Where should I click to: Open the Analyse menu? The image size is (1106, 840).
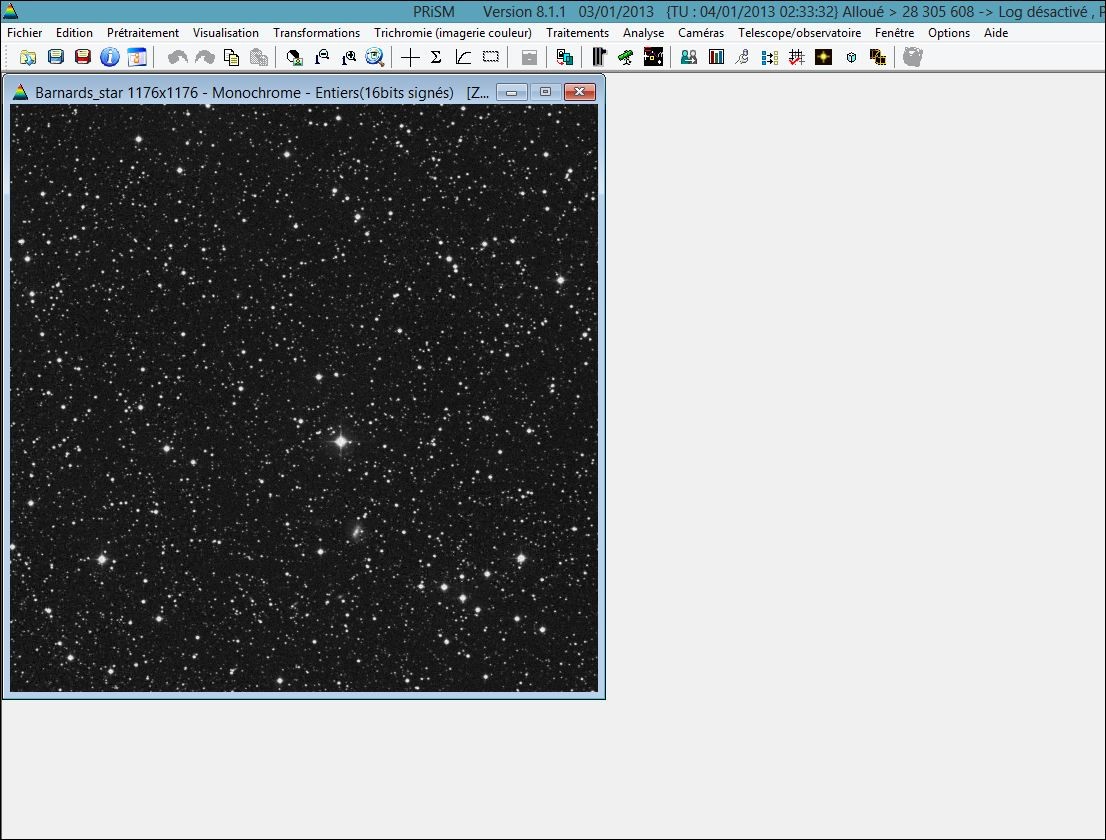[643, 33]
